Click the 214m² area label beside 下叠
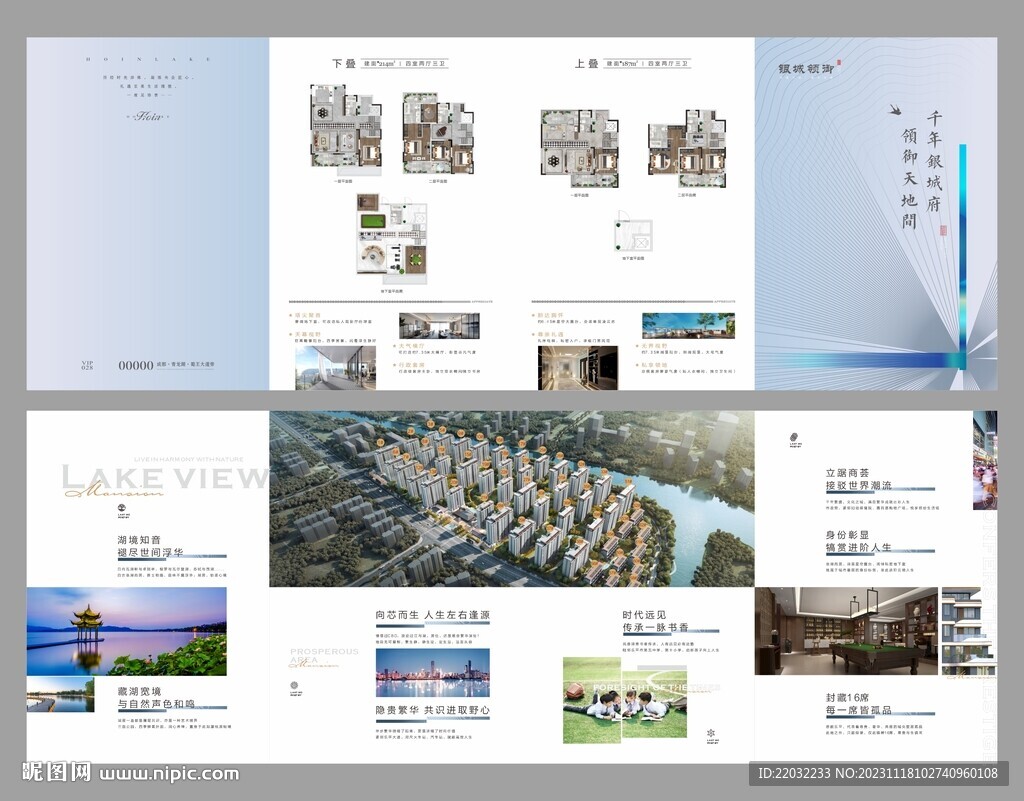Image resolution: width=1024 pixels, height=801 pixels. coord(379,63)
